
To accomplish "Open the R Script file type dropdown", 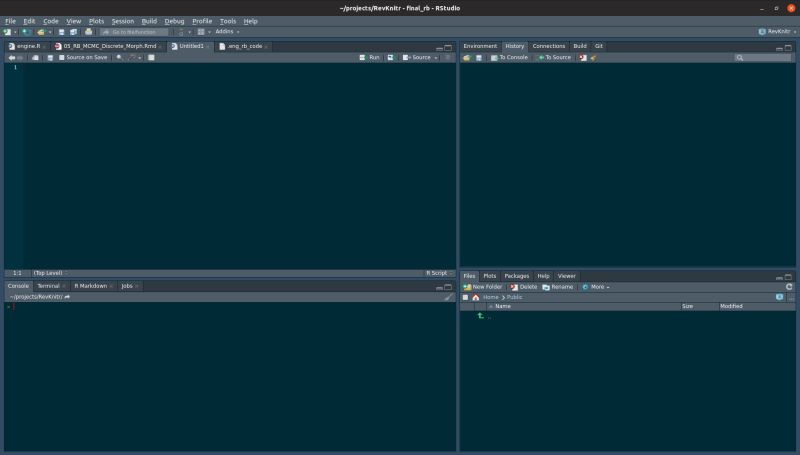I will click(439, 273).
